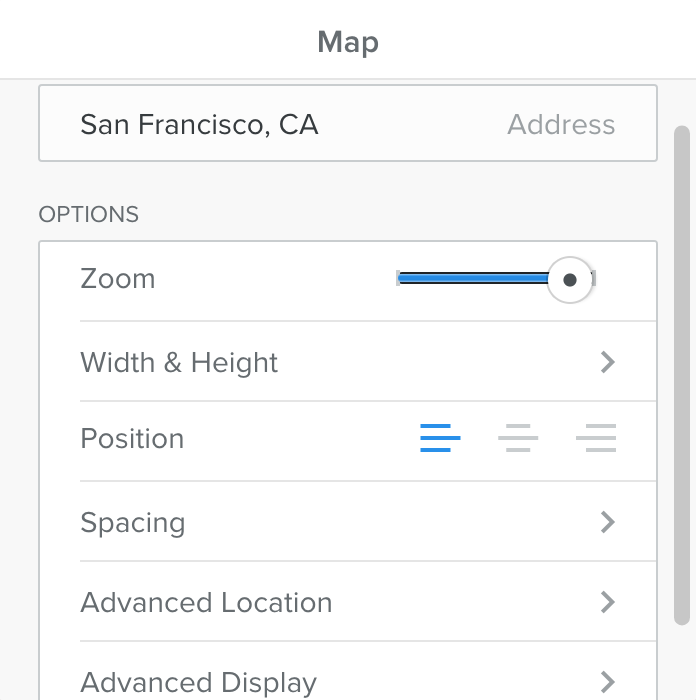
Task: Show the Advanced Display settings
Action: (x=198, y=682)
